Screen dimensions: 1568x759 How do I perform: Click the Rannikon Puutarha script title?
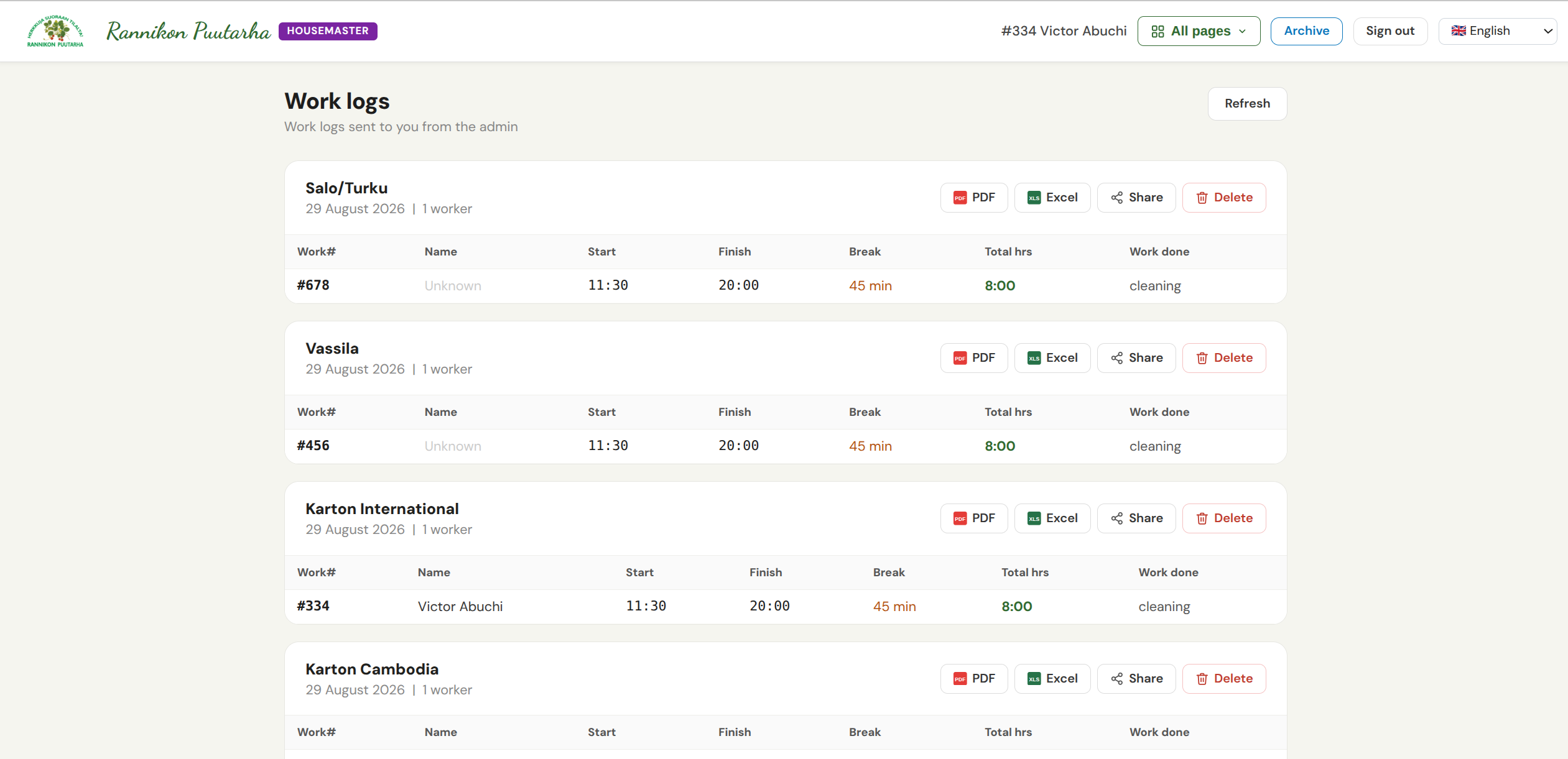[x=188, y=31]
